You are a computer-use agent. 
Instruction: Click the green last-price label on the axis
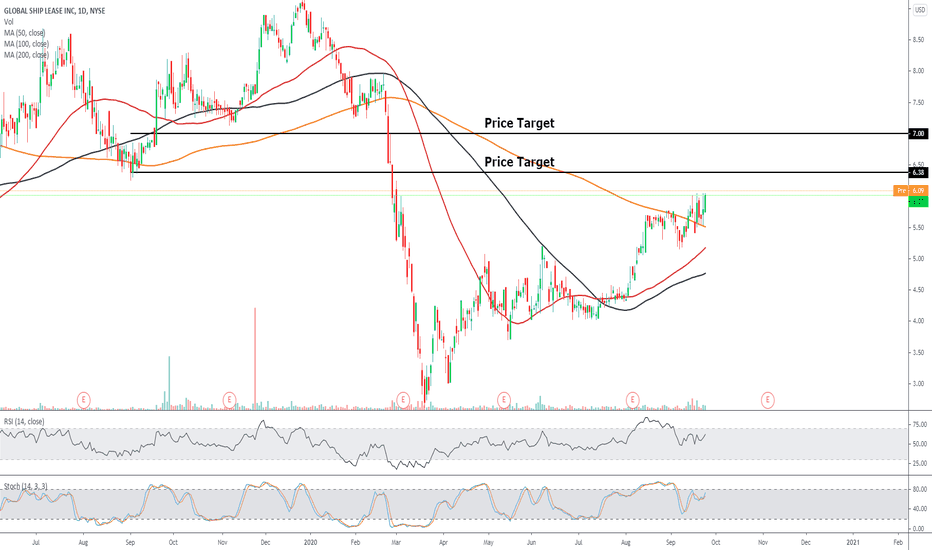918,202
